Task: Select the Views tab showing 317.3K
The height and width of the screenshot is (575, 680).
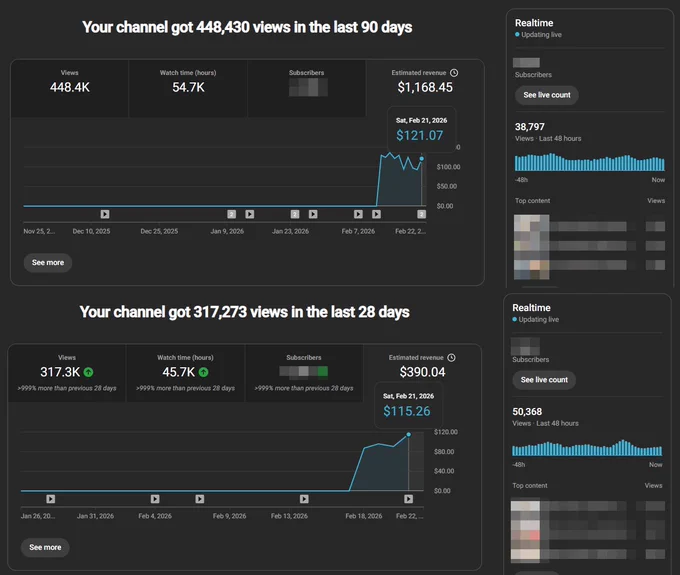Action: click(x=67, y=373)
